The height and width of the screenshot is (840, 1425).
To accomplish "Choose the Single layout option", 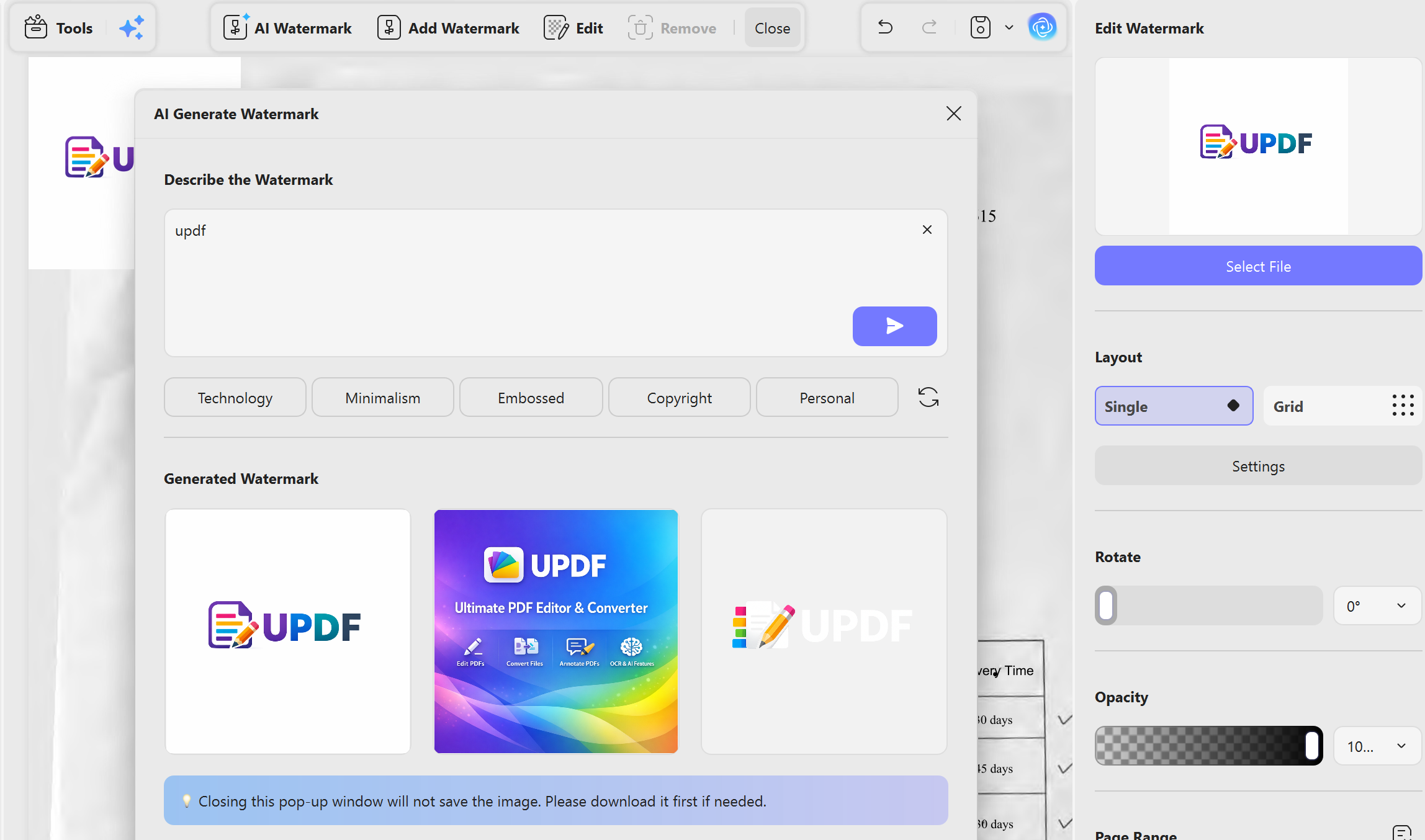I will [1174, 406].
